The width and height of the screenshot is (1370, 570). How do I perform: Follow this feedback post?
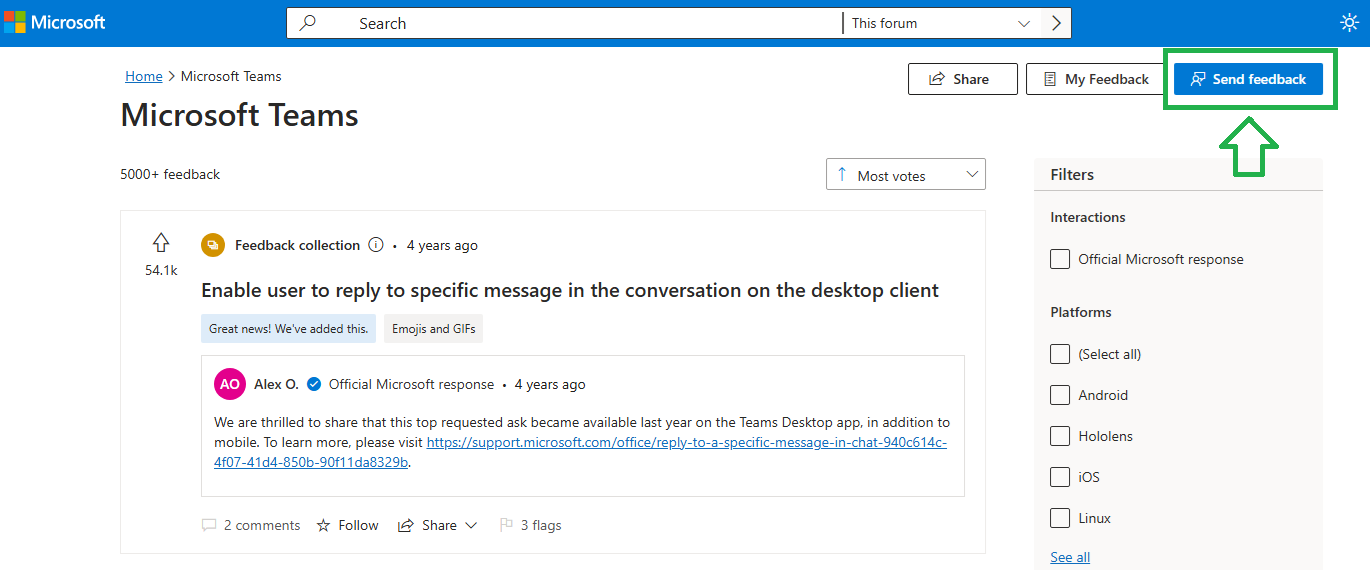[348, 525]
